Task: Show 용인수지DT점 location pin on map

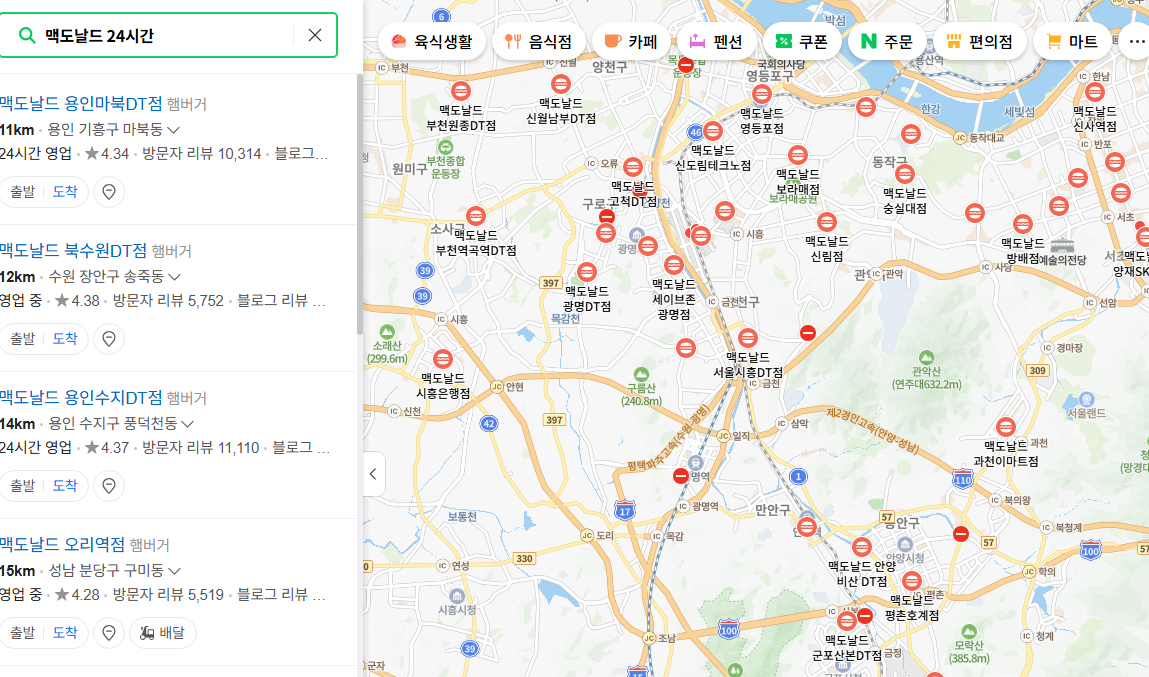Action: 109,486
